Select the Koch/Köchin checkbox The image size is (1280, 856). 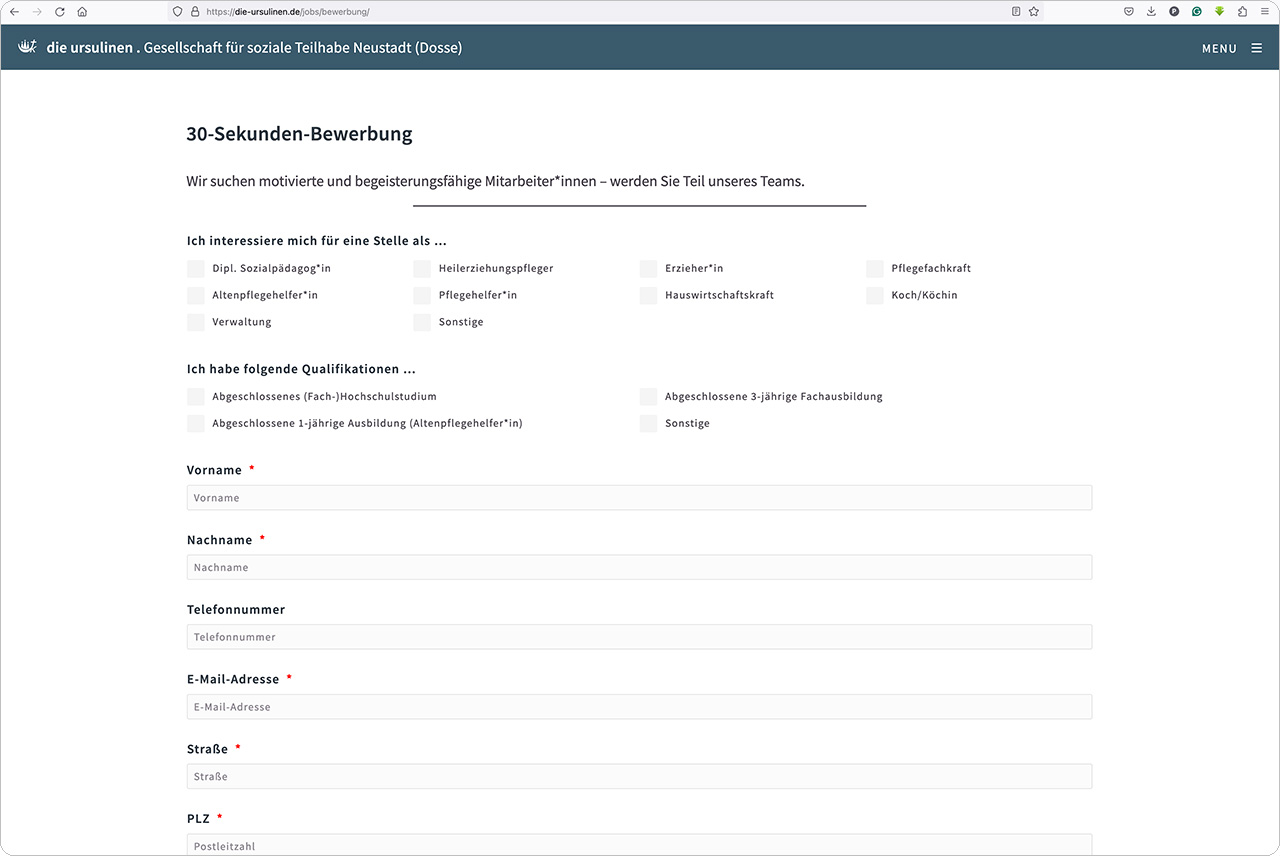875,296
